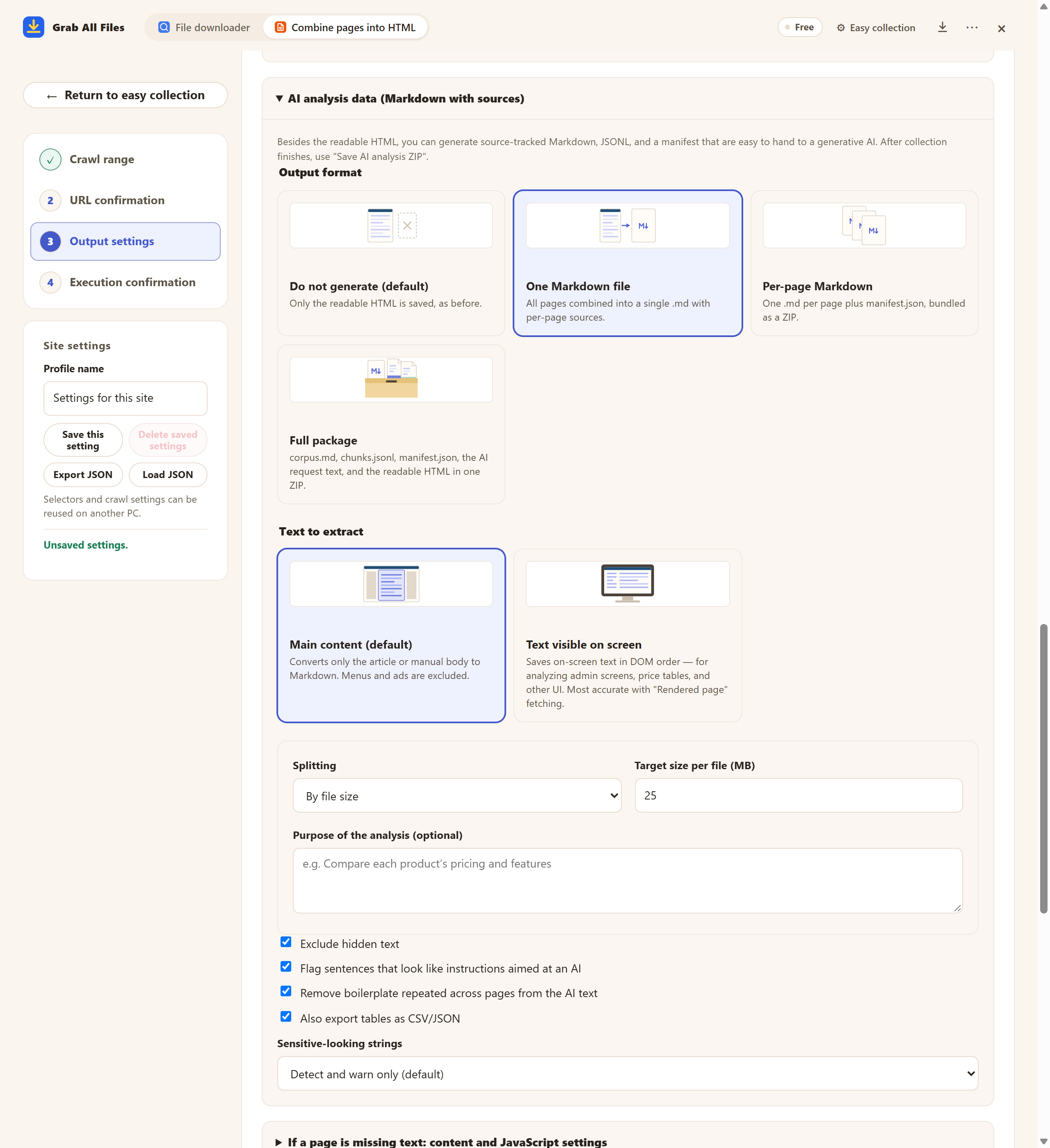Toggle Flag sentences aimed at an AI checkbox
The height and width of the screenshot is (1148, 1050).
click(286, 967)
